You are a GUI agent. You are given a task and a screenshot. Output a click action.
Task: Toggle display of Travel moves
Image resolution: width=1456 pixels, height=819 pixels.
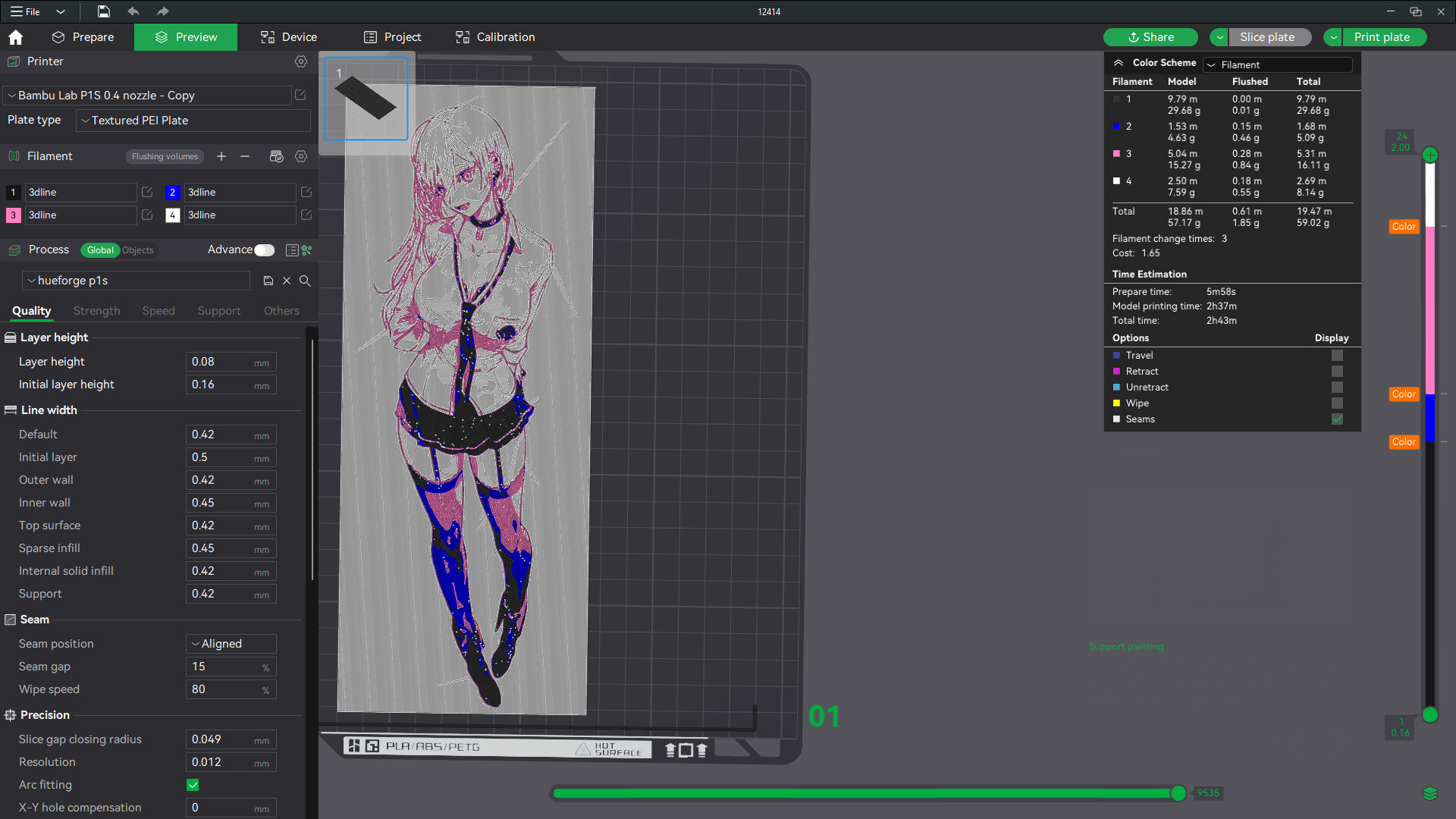click(x=1337, y=356)
